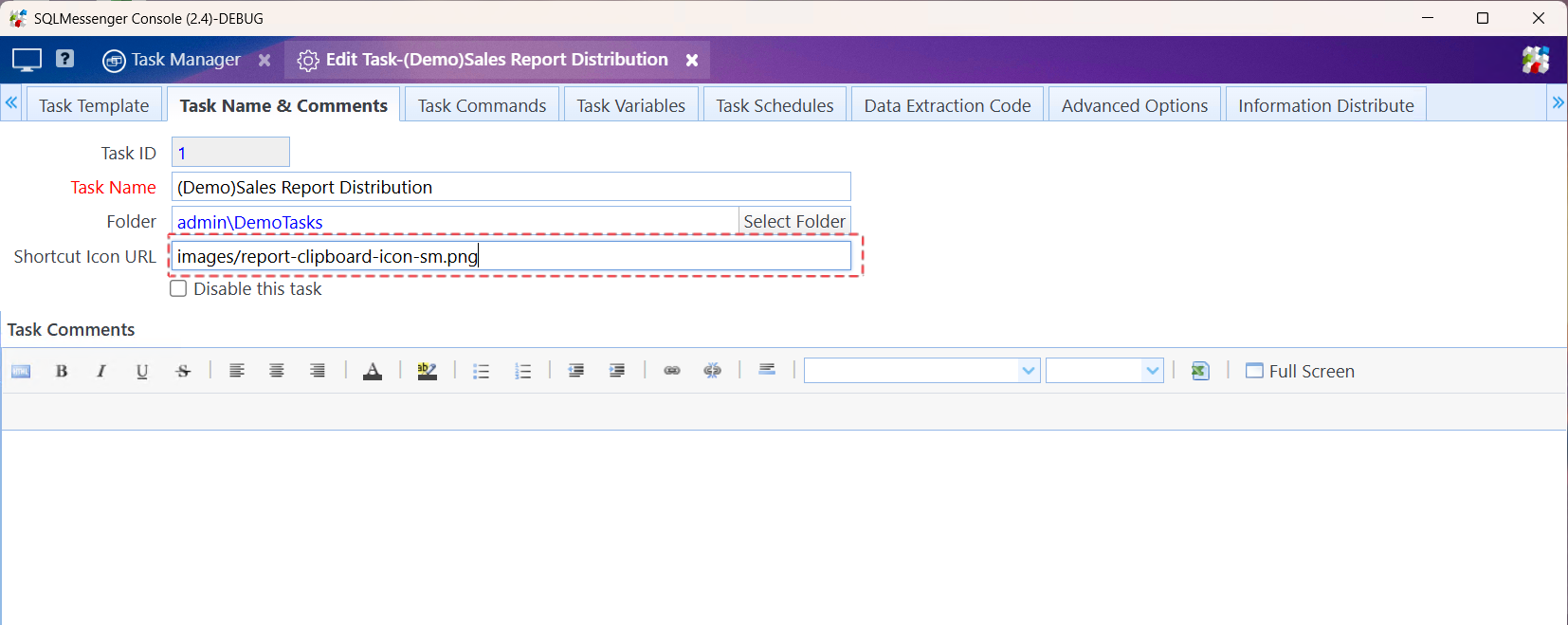Insert a horizontal line
The height and width of the screenshot is (625, 1568).
767,370
